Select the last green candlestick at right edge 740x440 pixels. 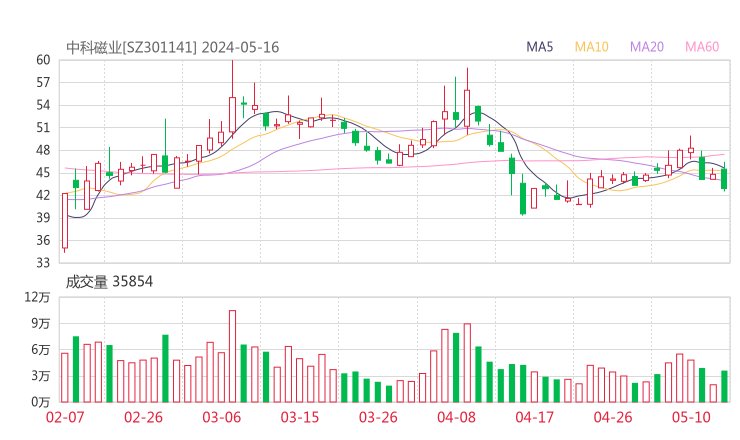coord(724,178)
